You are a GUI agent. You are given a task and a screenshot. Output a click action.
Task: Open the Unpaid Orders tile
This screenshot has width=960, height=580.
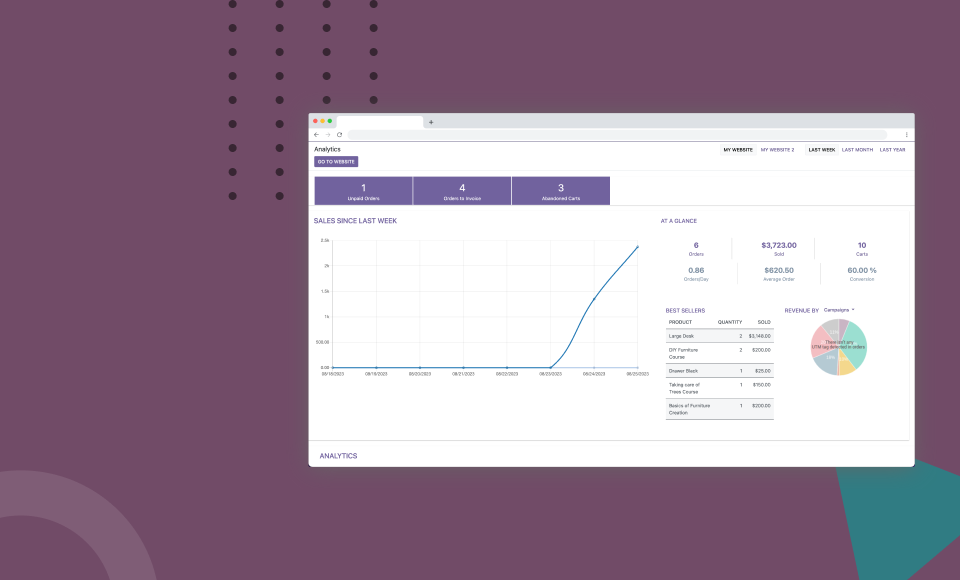(x=363, y=191)
